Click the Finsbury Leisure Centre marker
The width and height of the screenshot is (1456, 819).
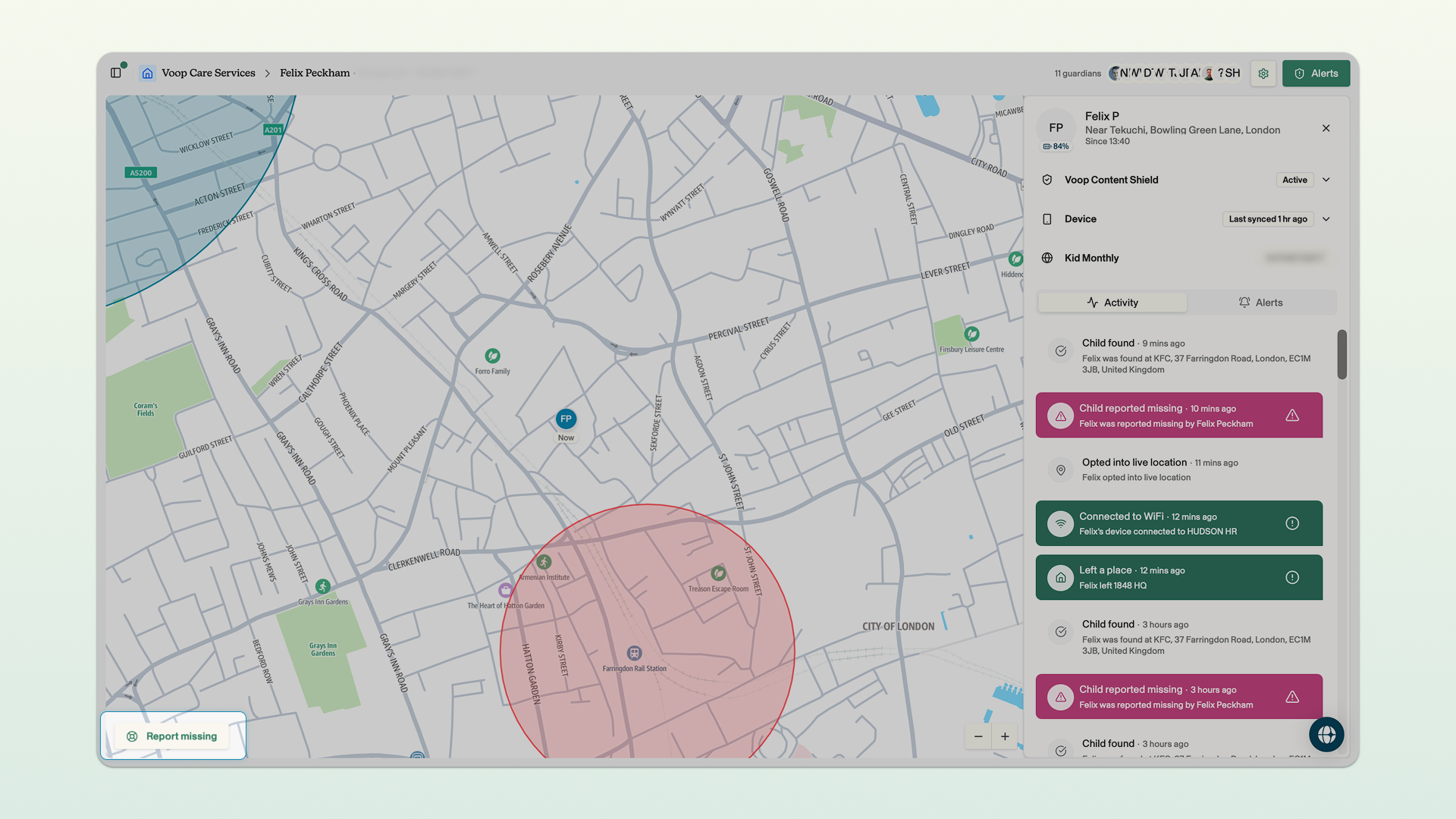971,334
